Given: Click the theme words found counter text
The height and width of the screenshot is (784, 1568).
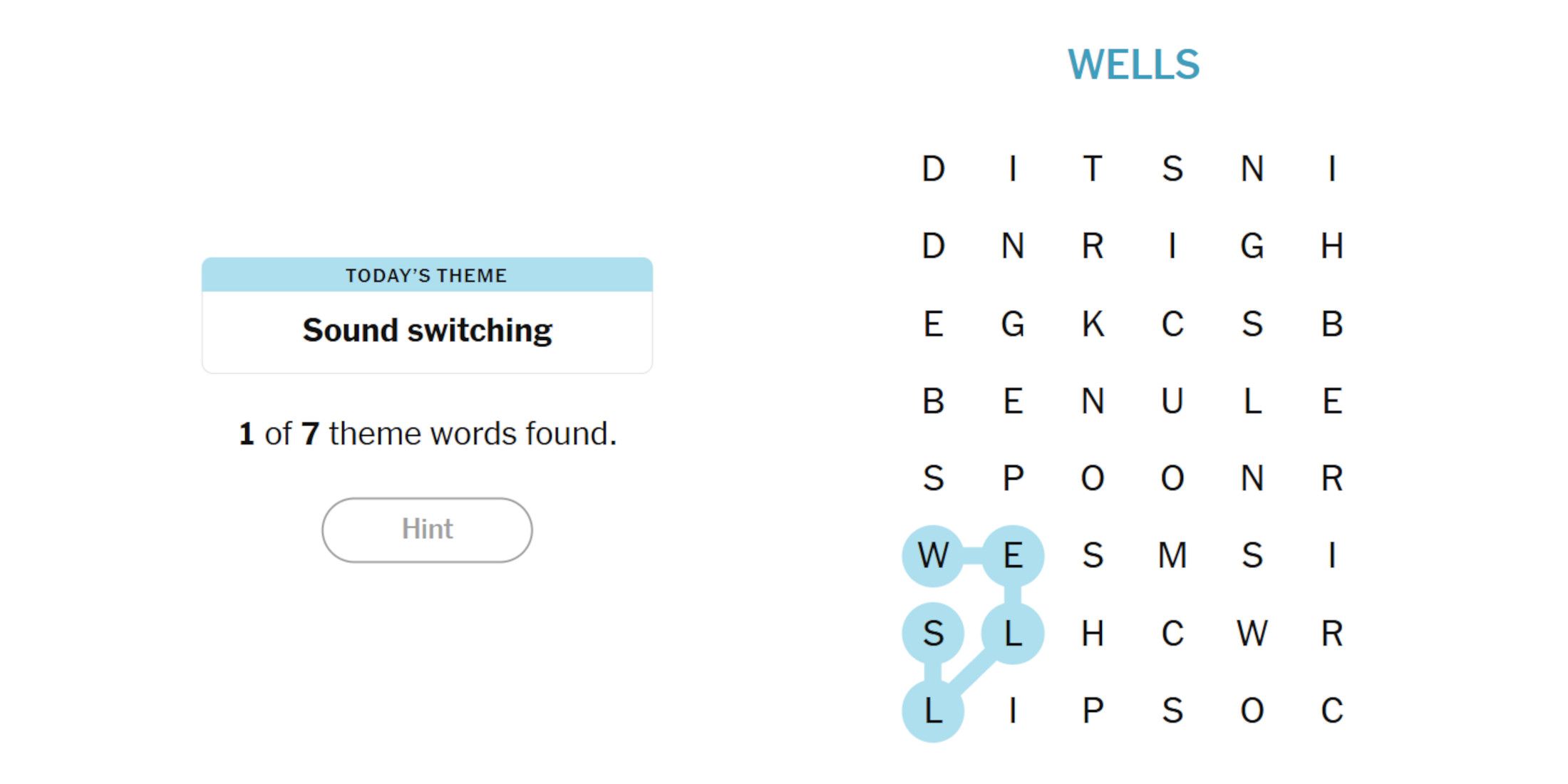Looking at the screenshot, I should pos(427,433).
